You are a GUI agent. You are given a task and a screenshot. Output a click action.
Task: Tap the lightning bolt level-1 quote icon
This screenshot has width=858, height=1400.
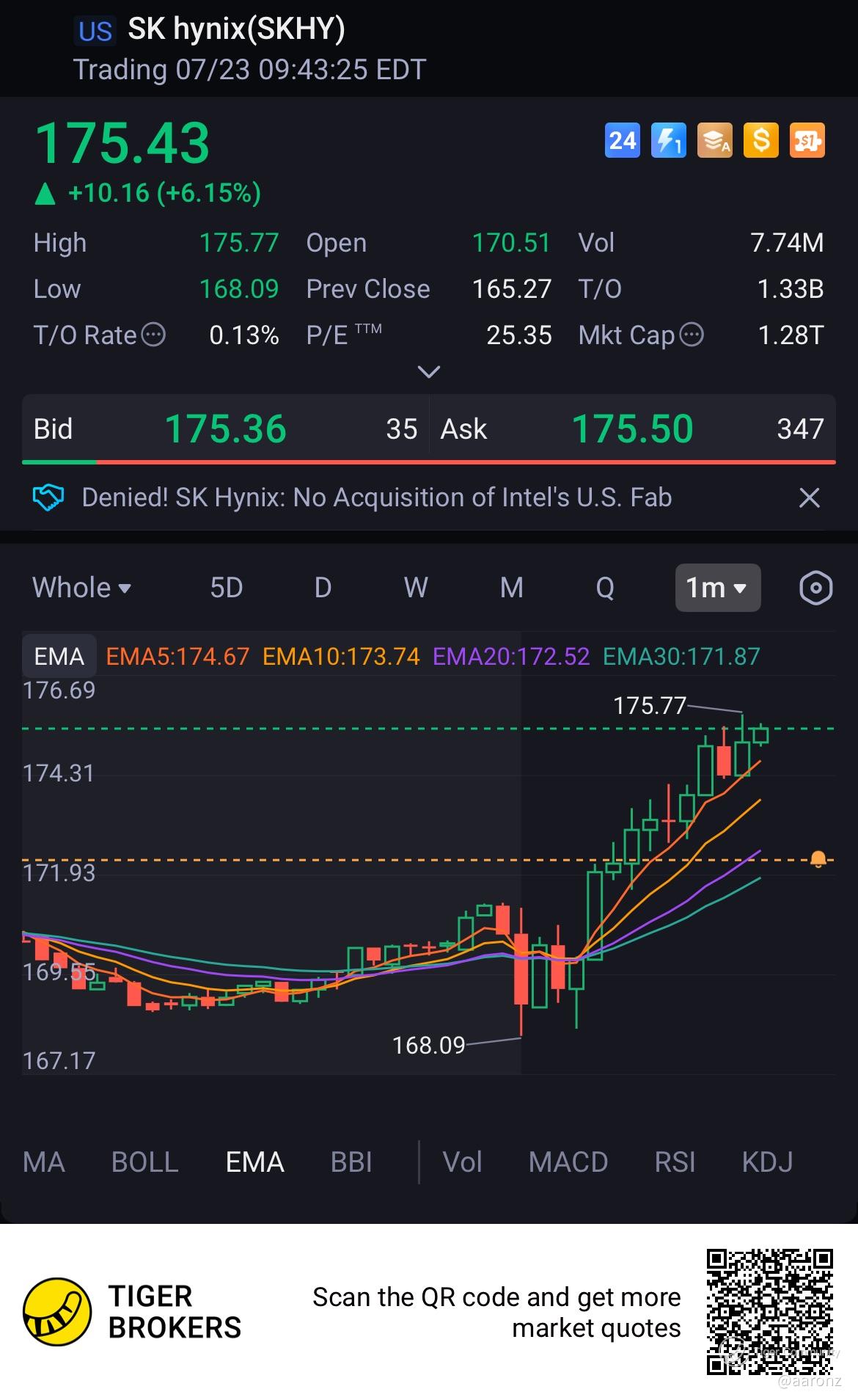tap(669, 140)
